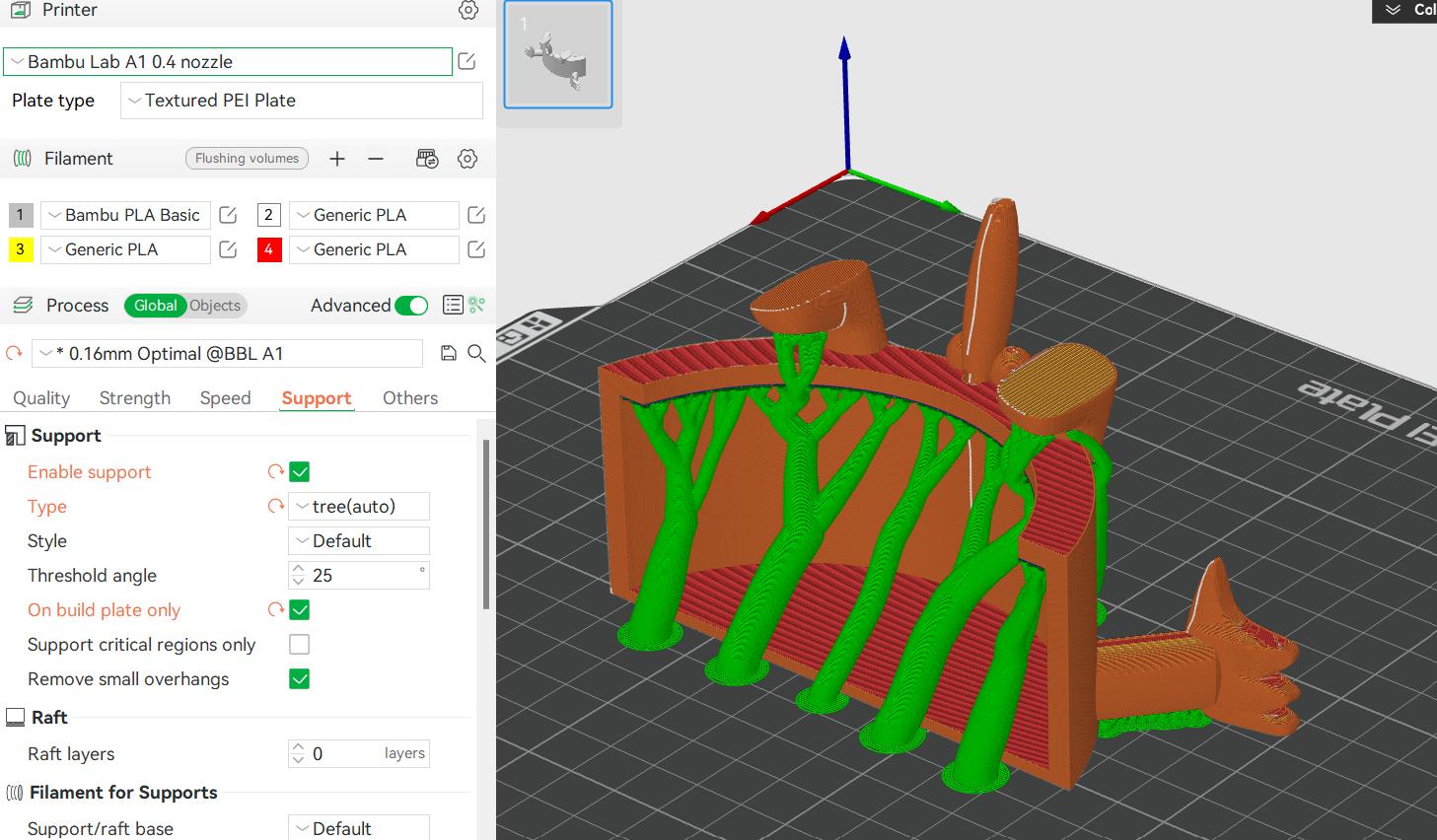Search the process settings

[x=476, y=353]
